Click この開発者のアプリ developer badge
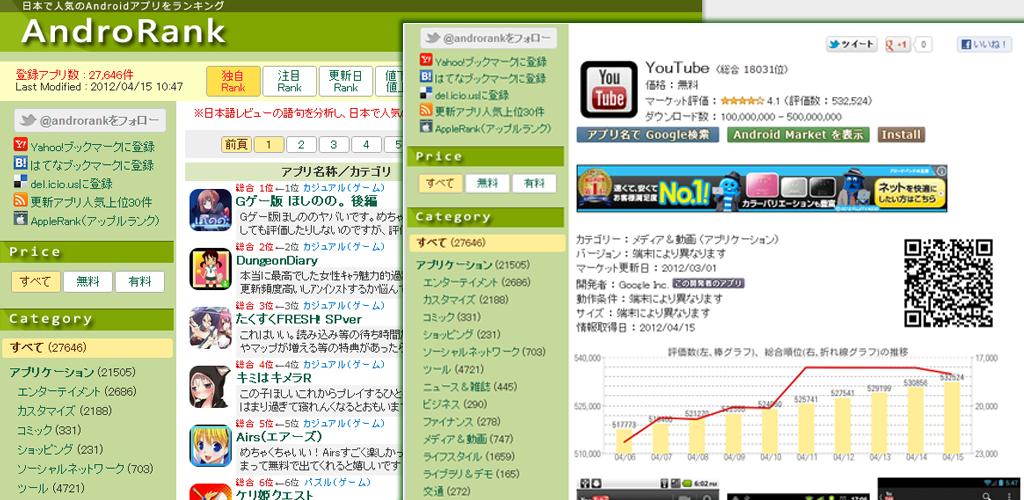This screenshot has height=500, width=1024. (708, 283)
